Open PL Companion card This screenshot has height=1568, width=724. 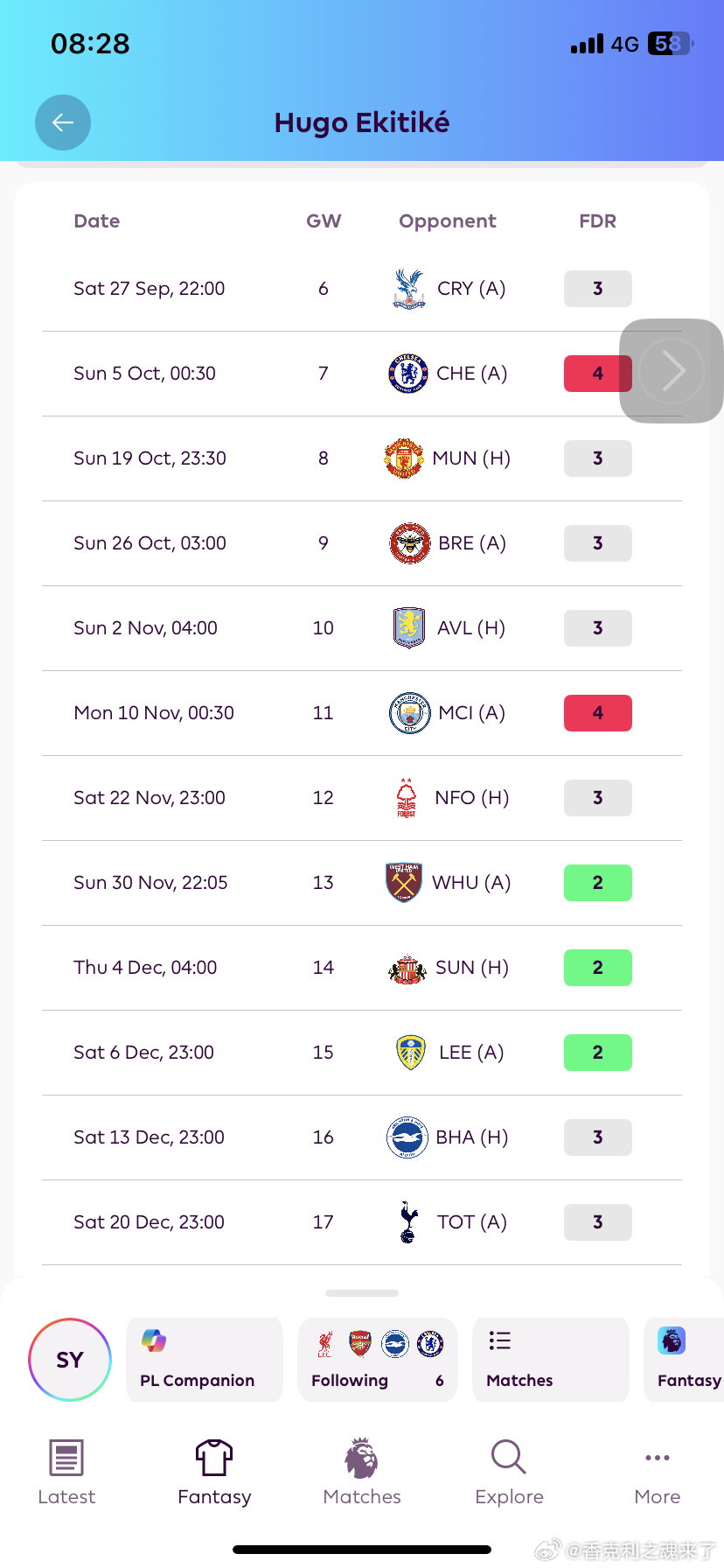pos(205,1360)
